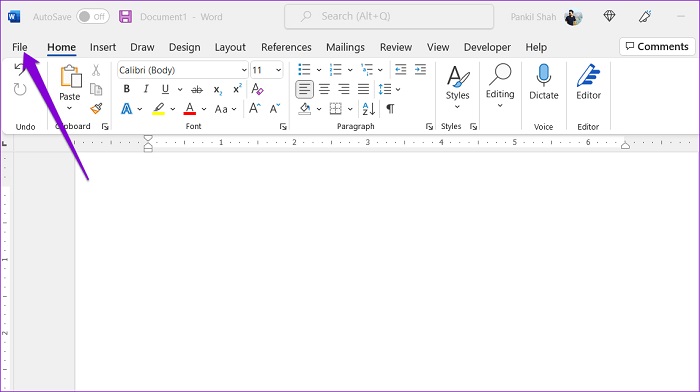Click the Search (Alt+Q) box
The image size is (700, 392).
click(x=389, y=17)
